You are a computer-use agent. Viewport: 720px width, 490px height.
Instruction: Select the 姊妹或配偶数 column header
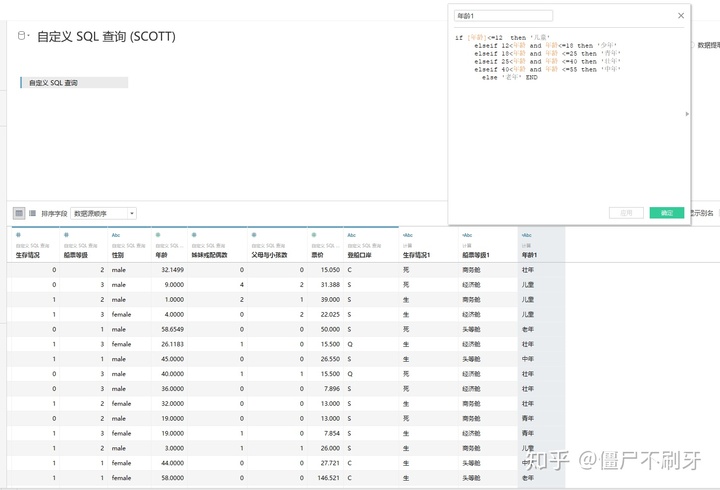[209, 255]
